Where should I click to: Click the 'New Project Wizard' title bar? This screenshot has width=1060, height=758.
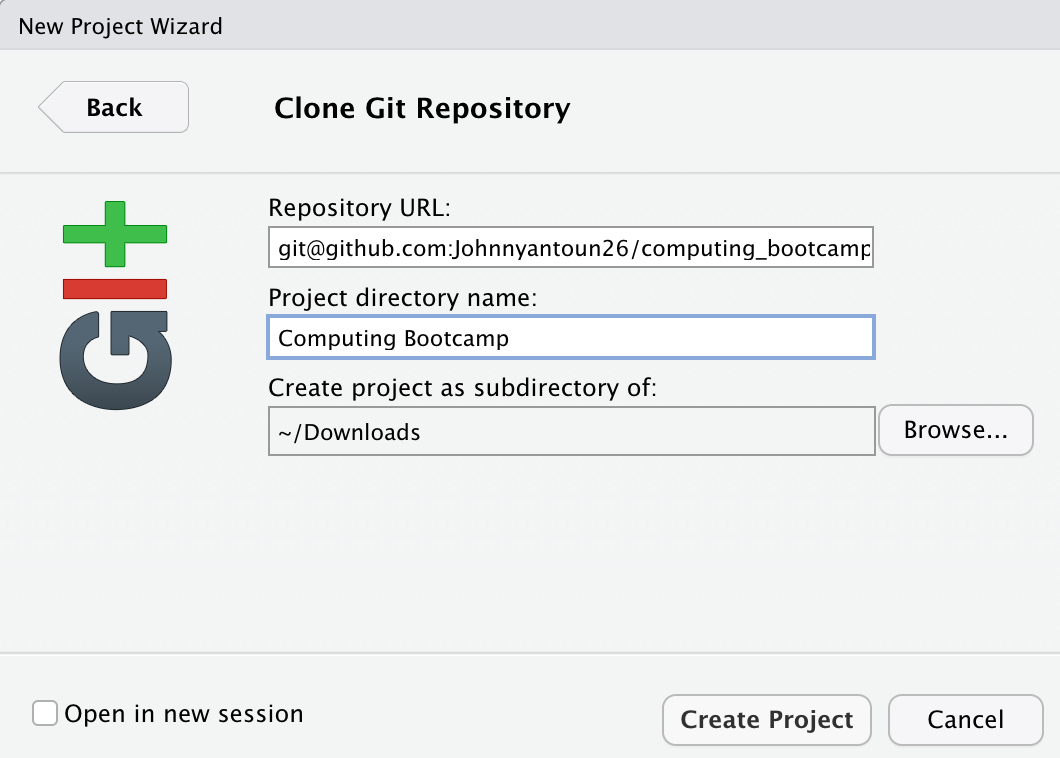click(120, 25)
